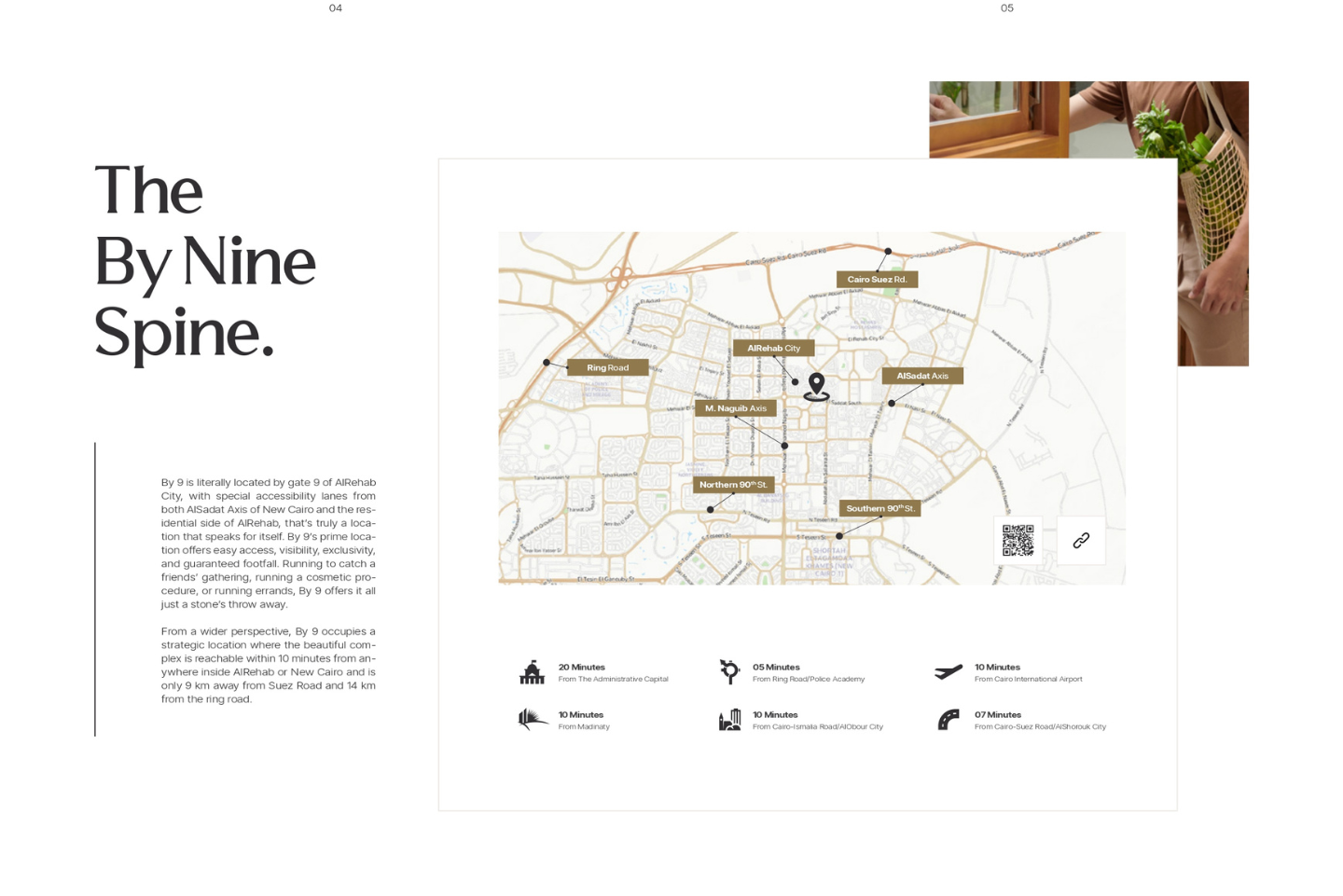Click the location pin marker on map
The image size is (1343, 896).
coord(817,385)
